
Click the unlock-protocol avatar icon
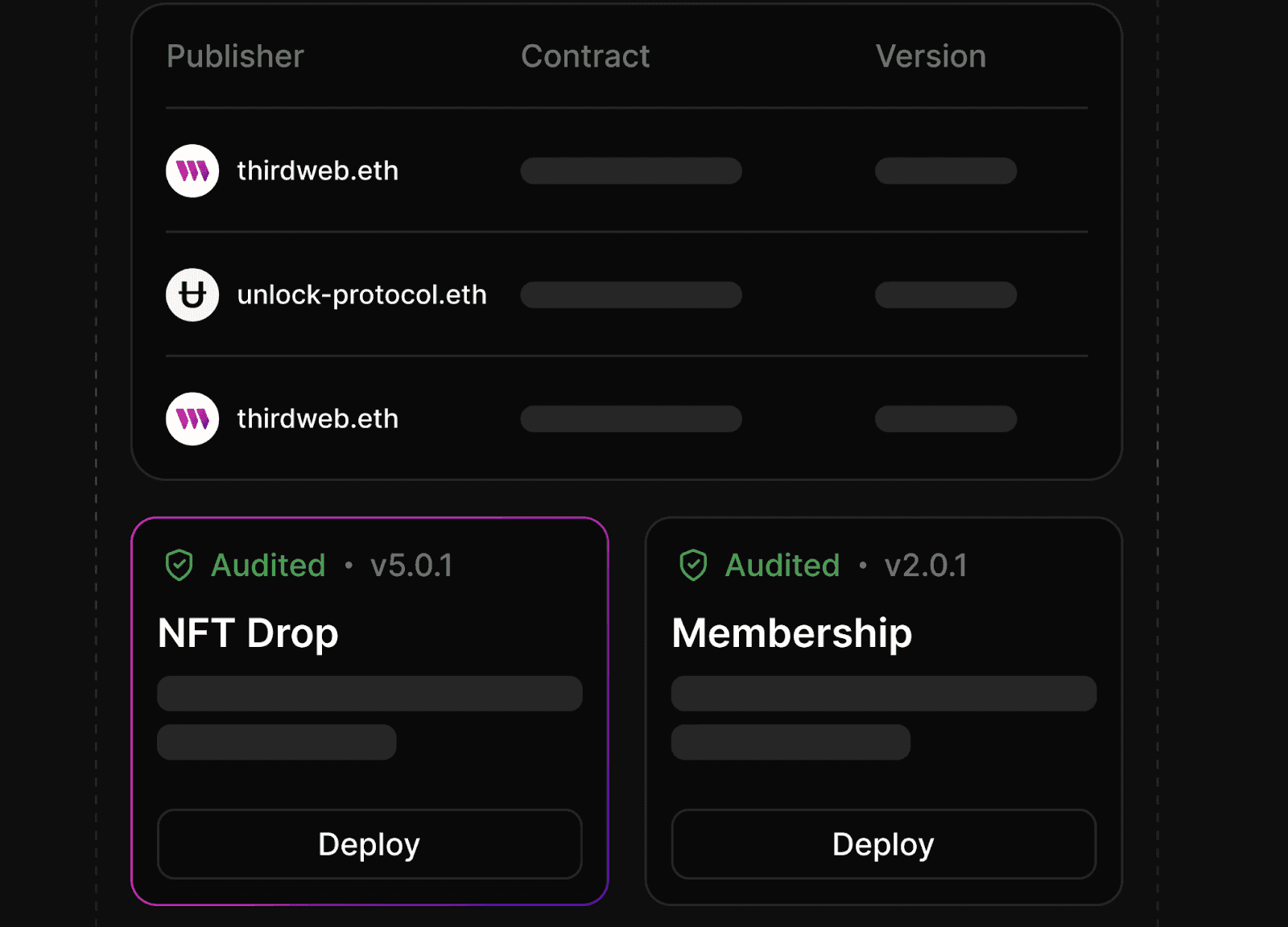tap(192, 295)
